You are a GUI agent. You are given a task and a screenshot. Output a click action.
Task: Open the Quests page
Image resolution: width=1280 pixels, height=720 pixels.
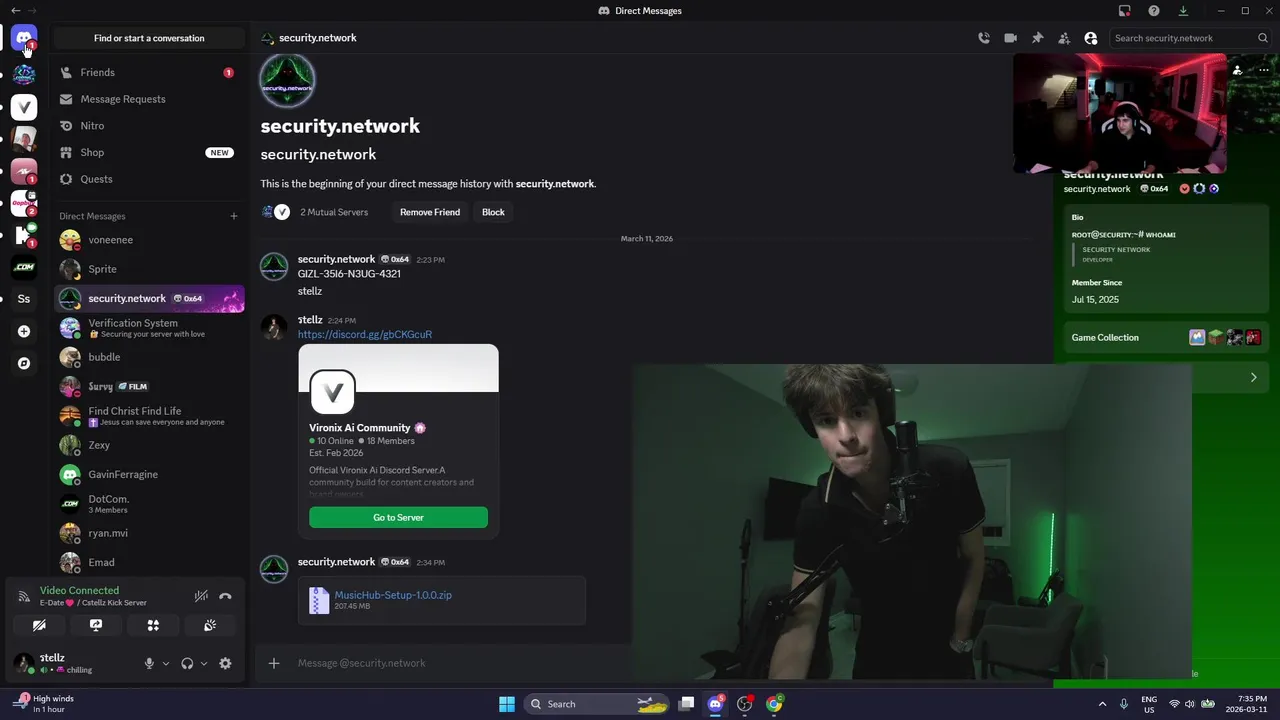149,179
